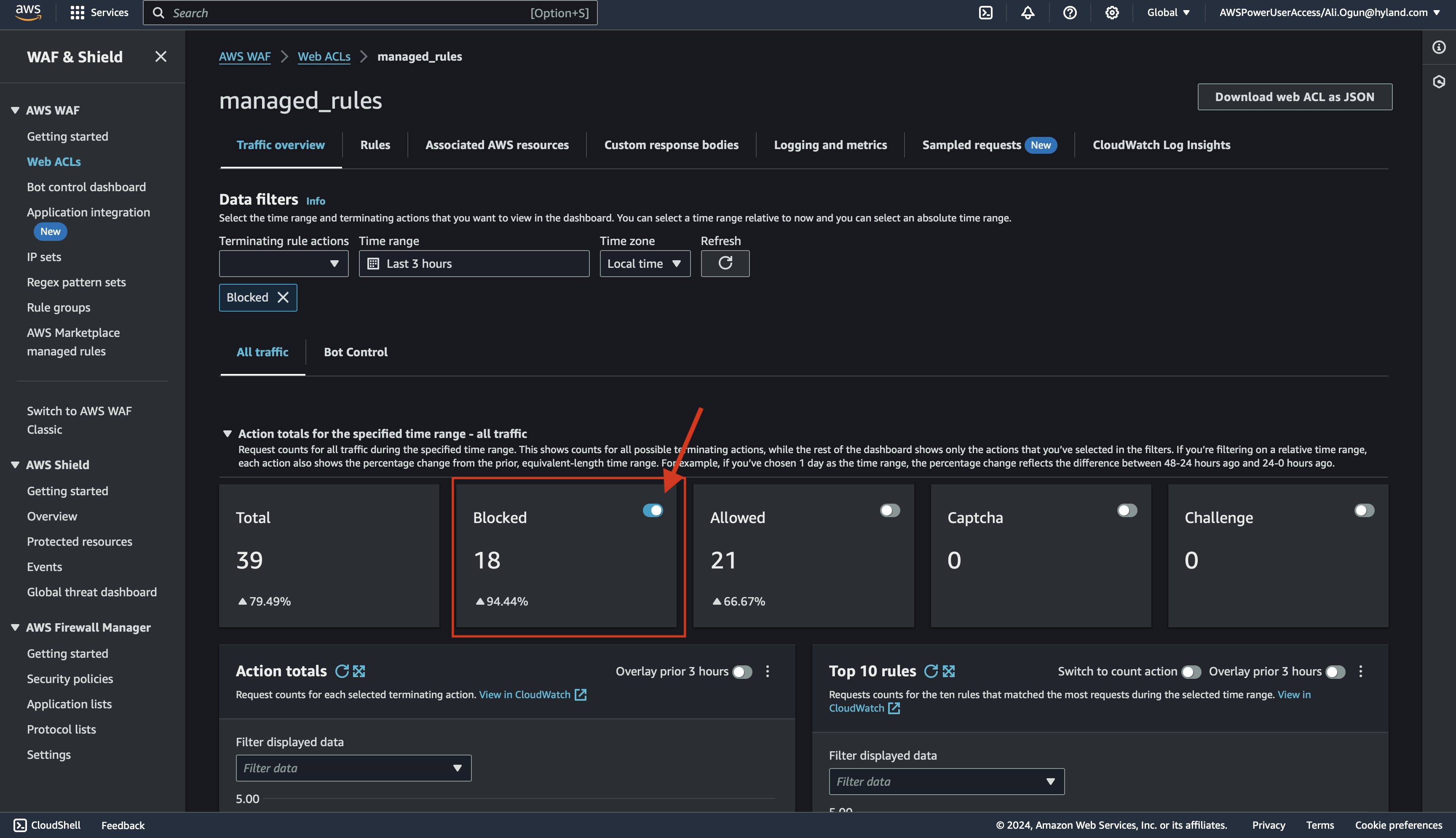Open the Action totals three-dot menu

click(768, 671)
